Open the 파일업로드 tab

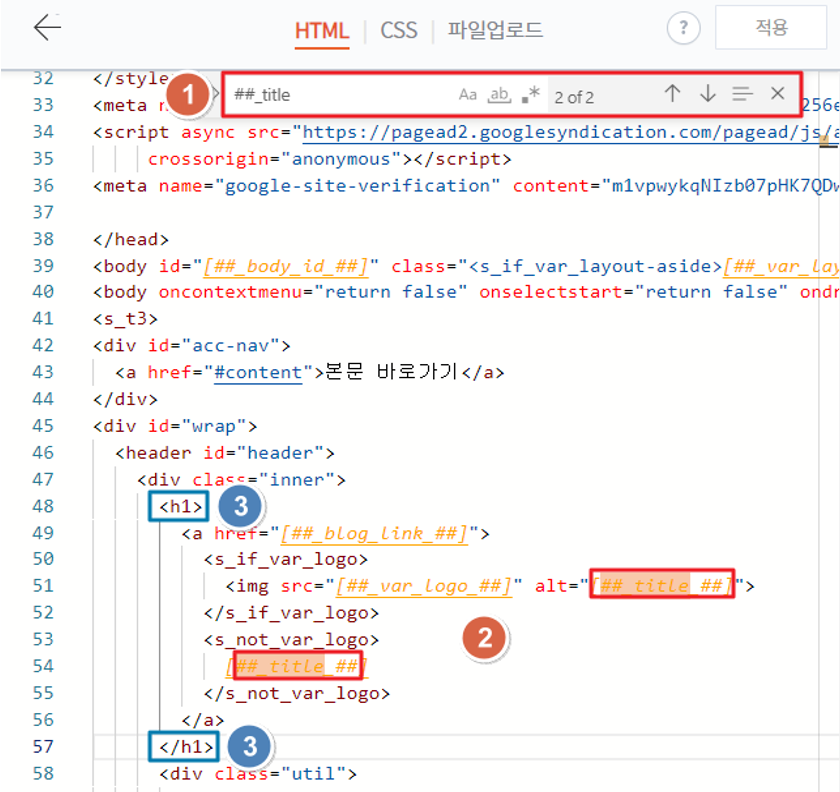click(493, 31)
